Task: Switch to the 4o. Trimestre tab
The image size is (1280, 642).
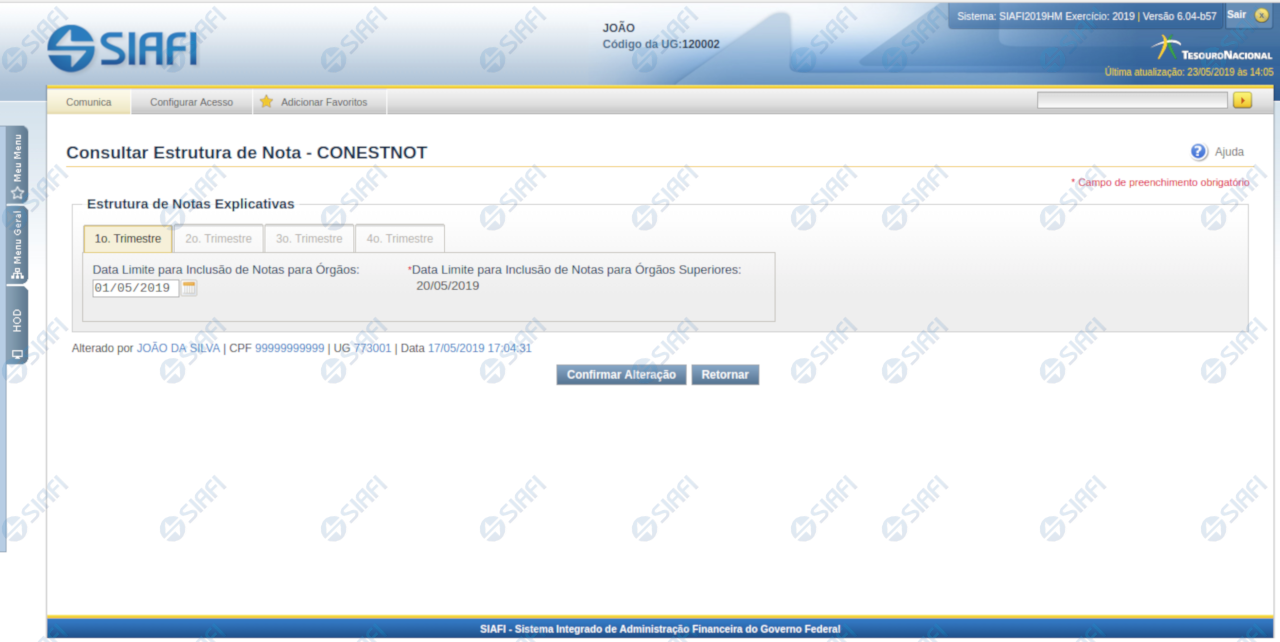Action: 400,239
